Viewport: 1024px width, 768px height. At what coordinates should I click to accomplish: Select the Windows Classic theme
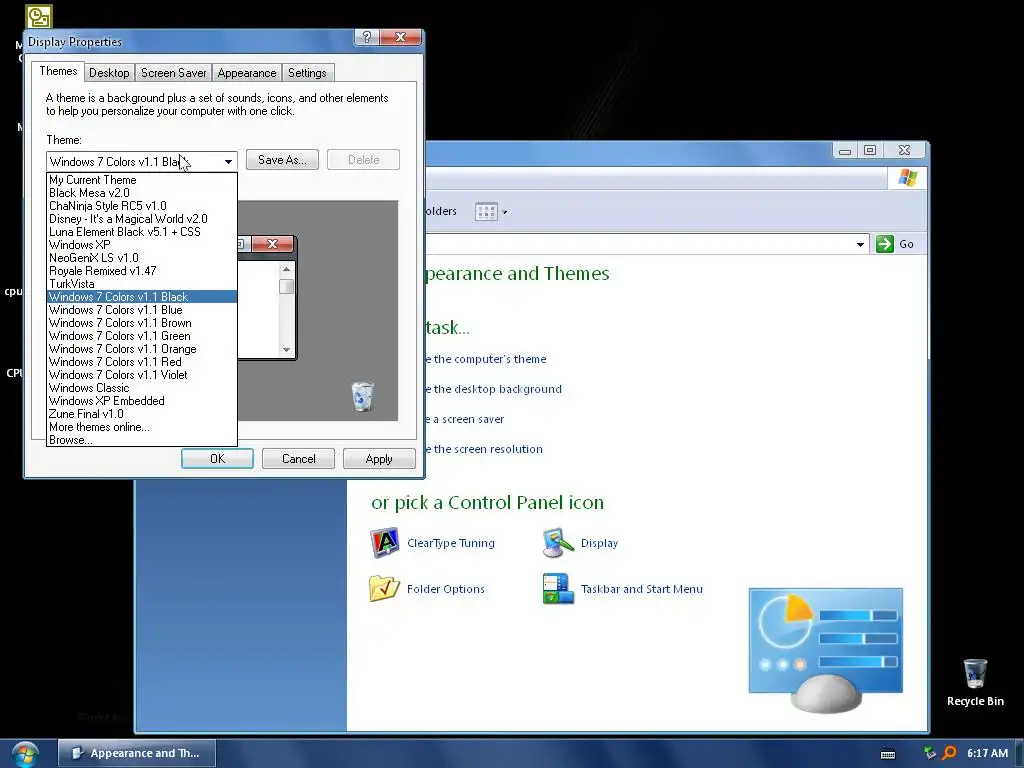point(142,388)
